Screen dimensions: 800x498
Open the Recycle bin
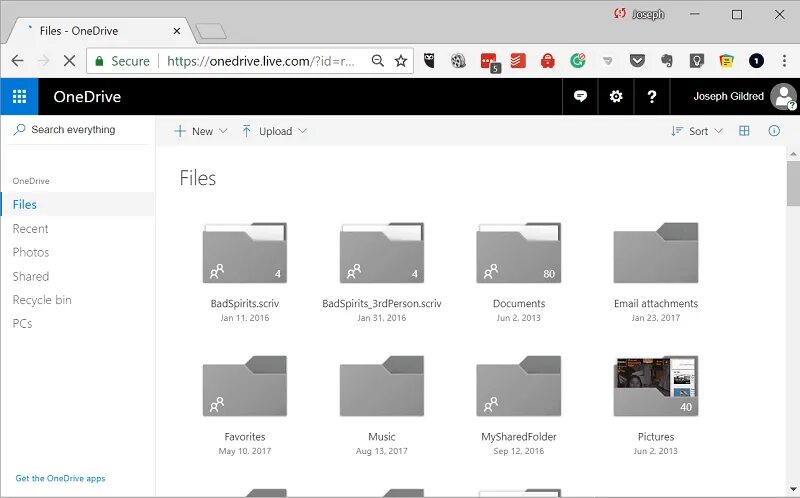pos(42,300)
